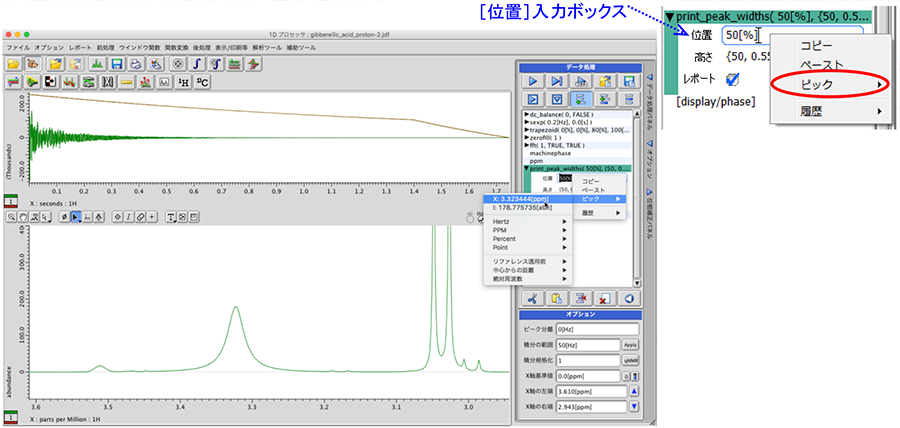
Task: Collapse the print_peak_widths entry in processing list
Action: click(527, 169)
